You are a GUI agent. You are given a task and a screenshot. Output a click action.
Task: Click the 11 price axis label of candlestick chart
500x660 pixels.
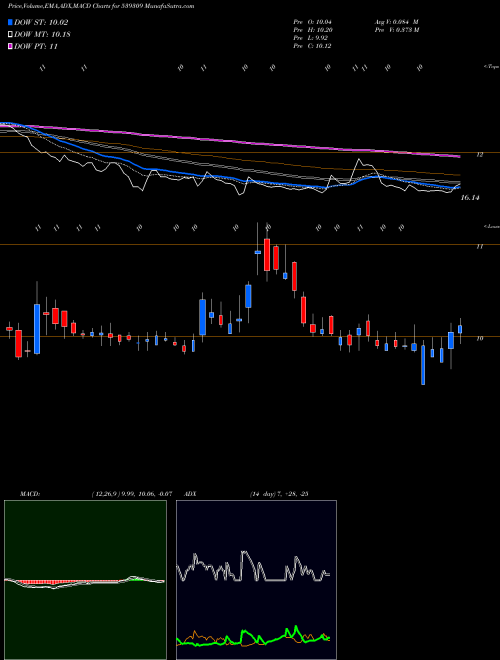tap(479, 247)
